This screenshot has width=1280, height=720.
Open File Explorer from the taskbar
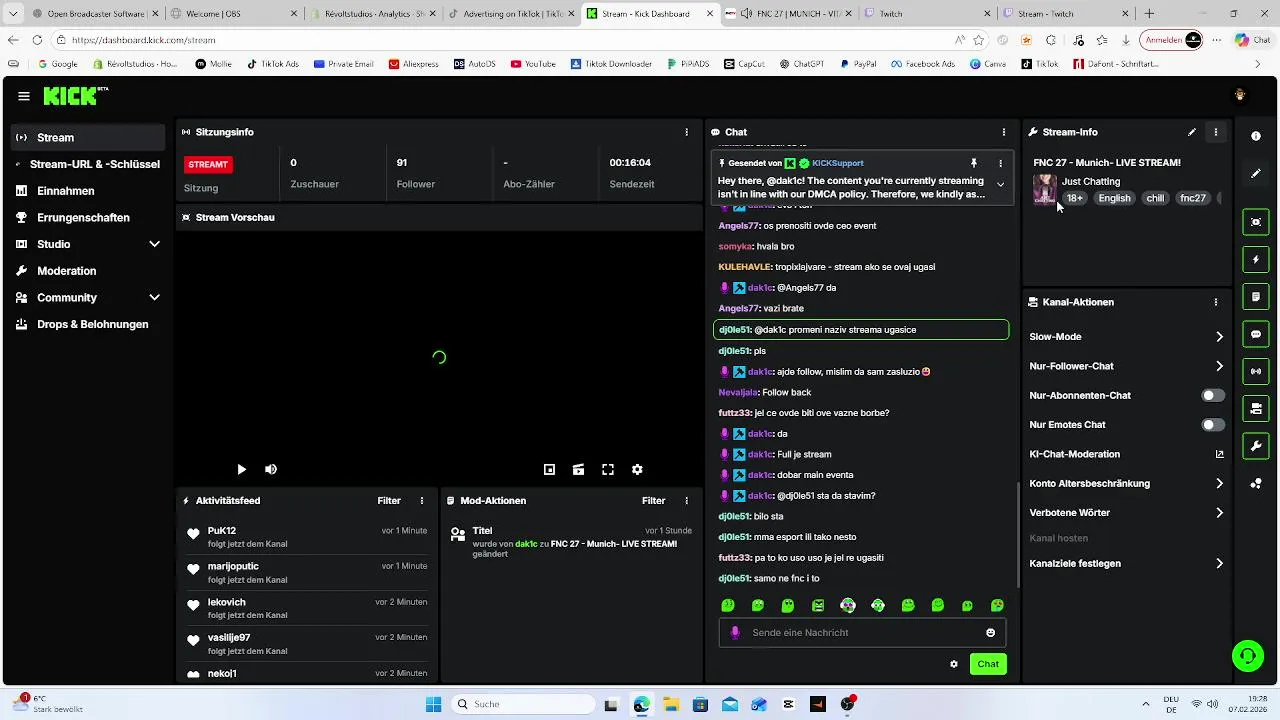(x=670, y=704)
